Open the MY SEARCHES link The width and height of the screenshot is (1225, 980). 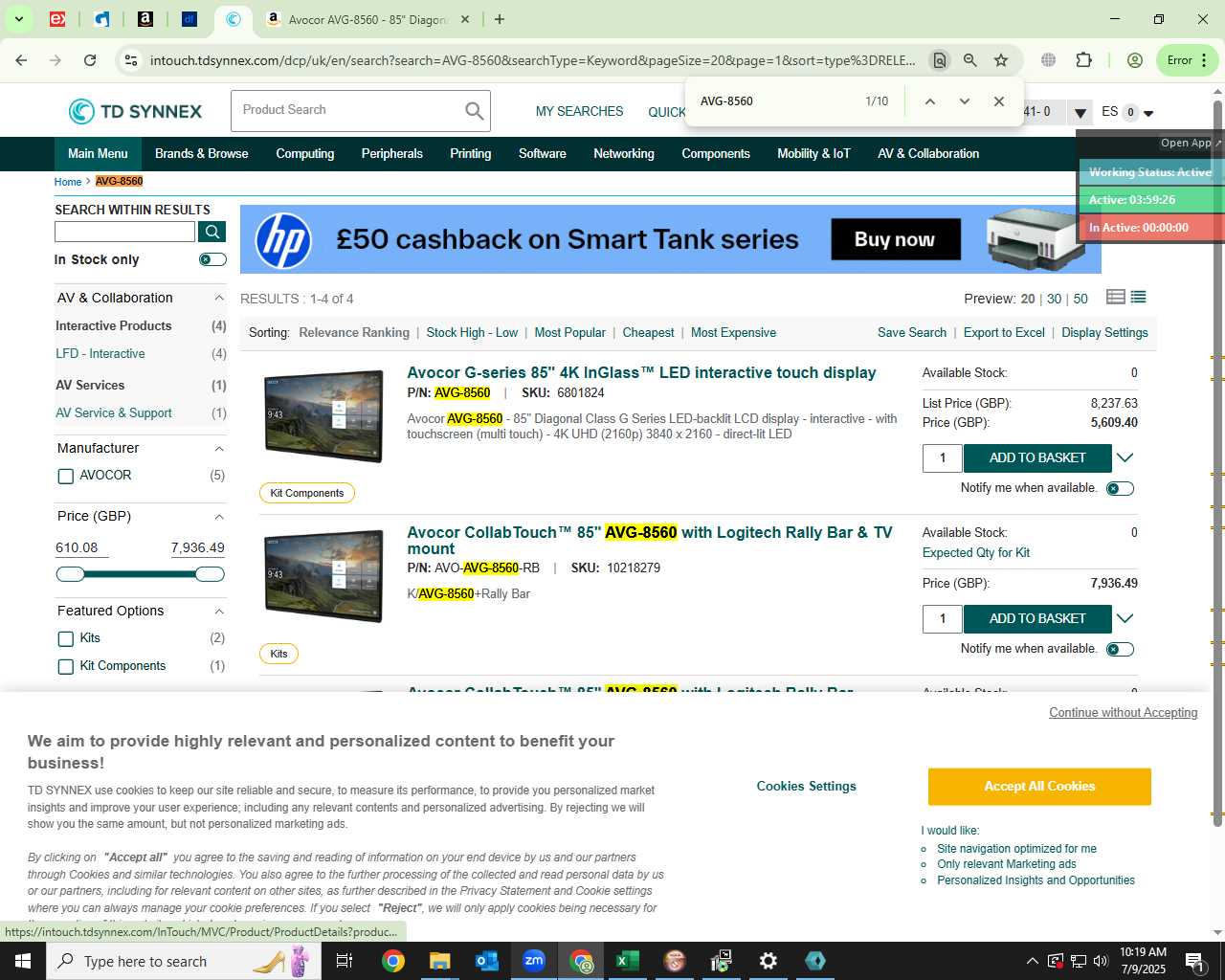click(579, 112)
